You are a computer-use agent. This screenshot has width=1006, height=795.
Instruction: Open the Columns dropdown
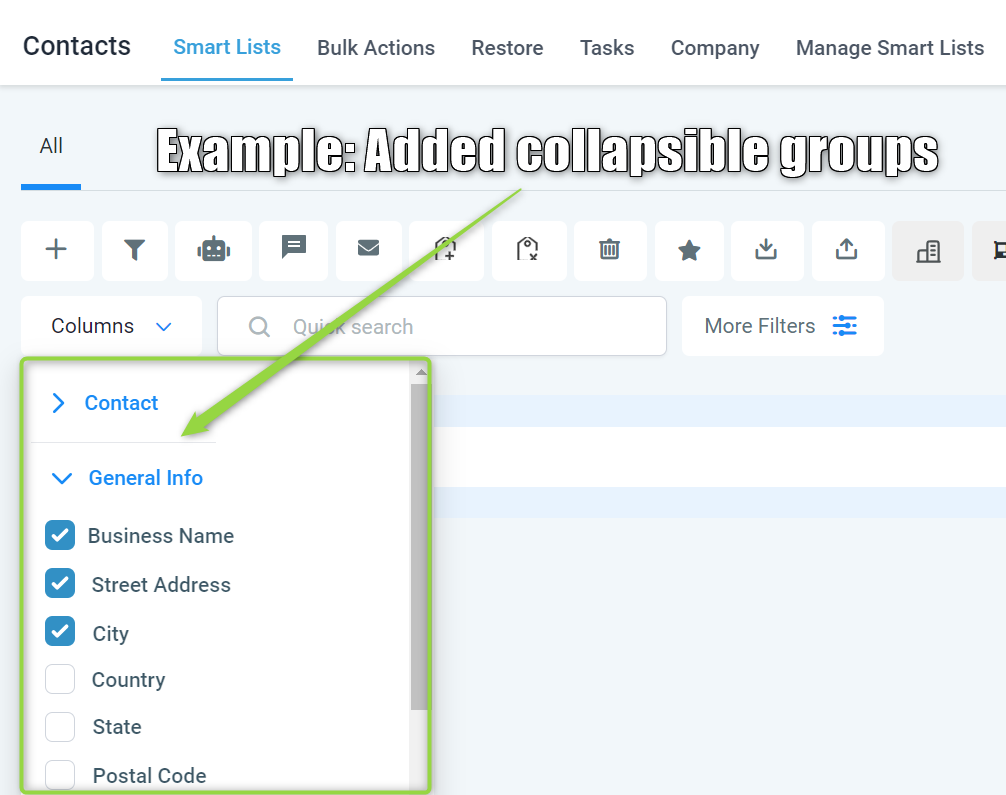112,326
